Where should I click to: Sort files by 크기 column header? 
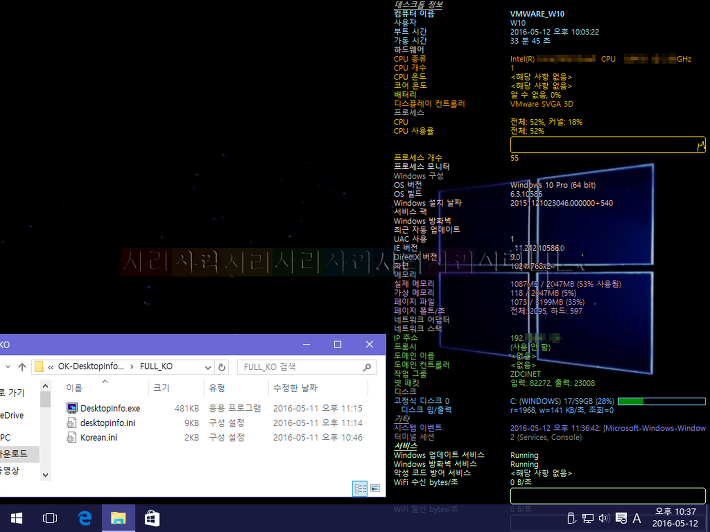161,388
